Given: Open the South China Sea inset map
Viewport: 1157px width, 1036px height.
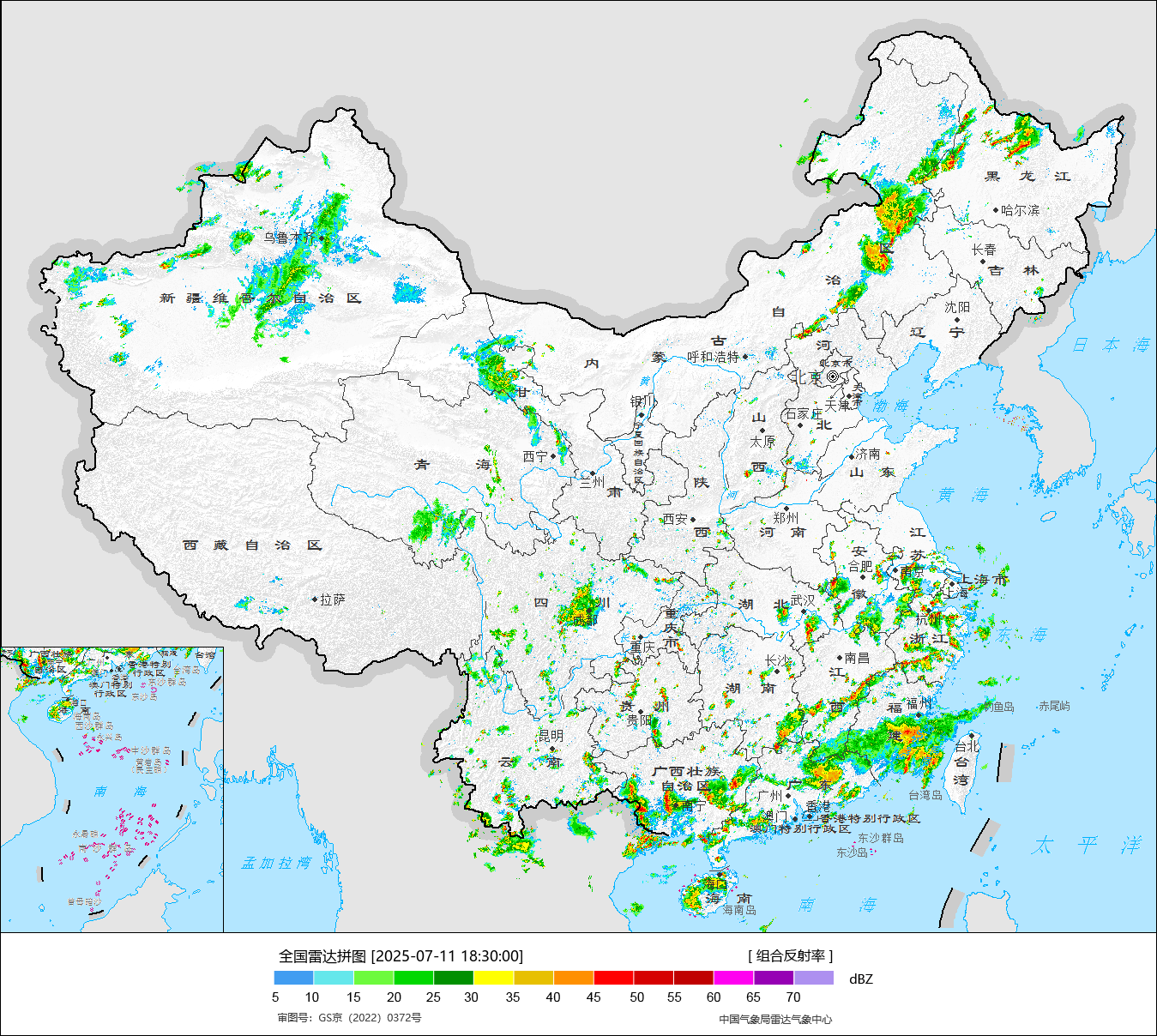Looking at the screenshot, I should (x=111, y=789).
